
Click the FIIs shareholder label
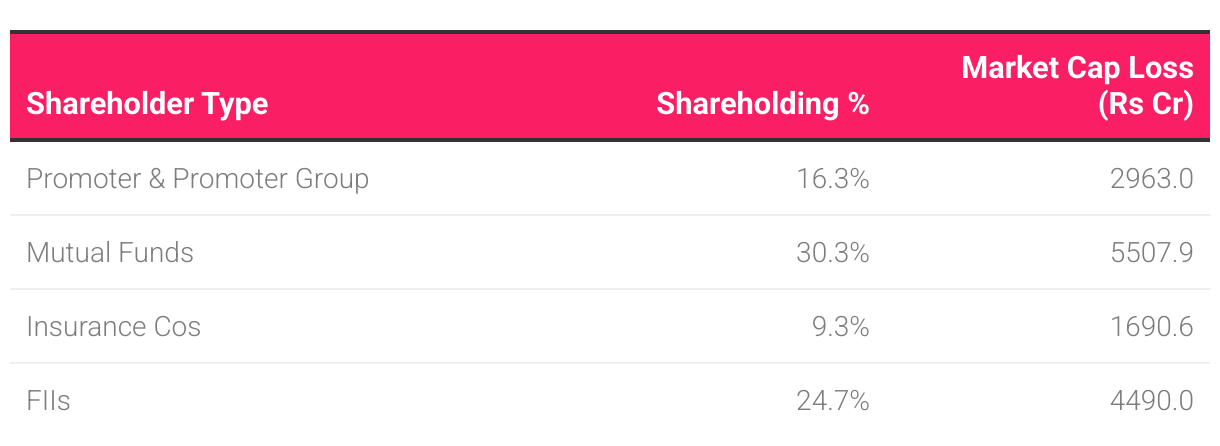click(x=48, y=401)
